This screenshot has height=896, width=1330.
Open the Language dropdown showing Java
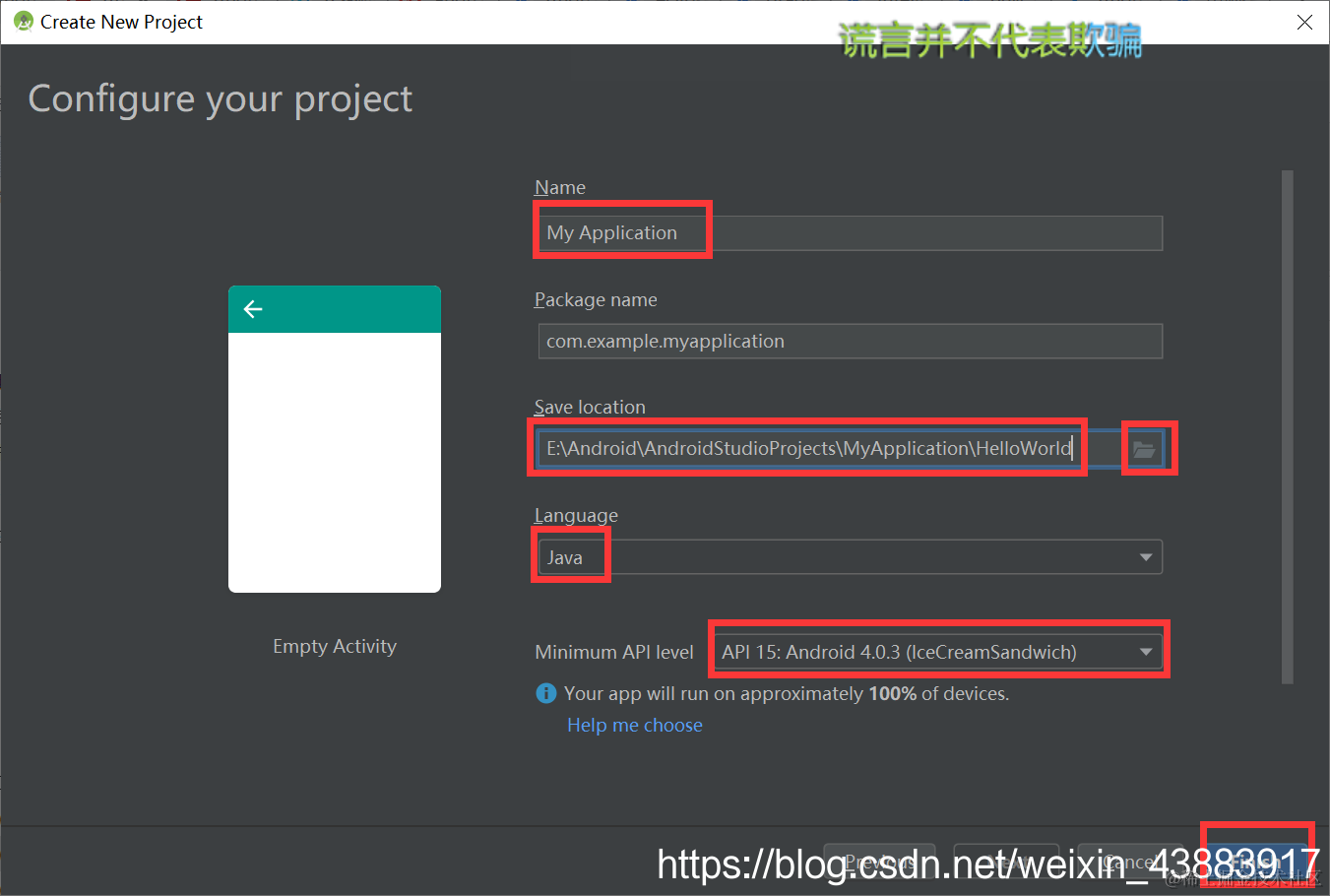tap(851, 557)
